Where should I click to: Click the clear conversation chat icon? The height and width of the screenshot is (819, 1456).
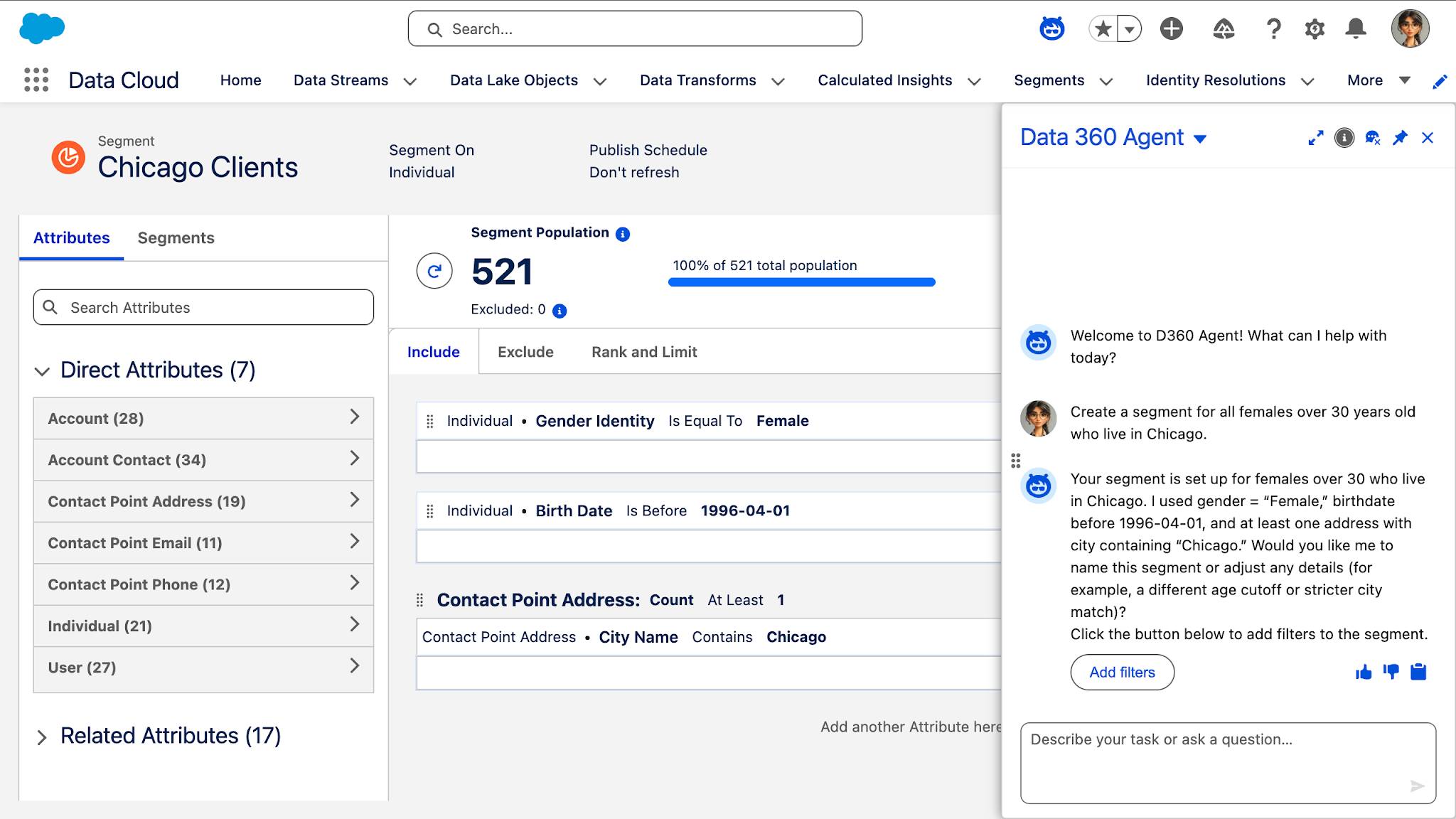coord(1372,138)
